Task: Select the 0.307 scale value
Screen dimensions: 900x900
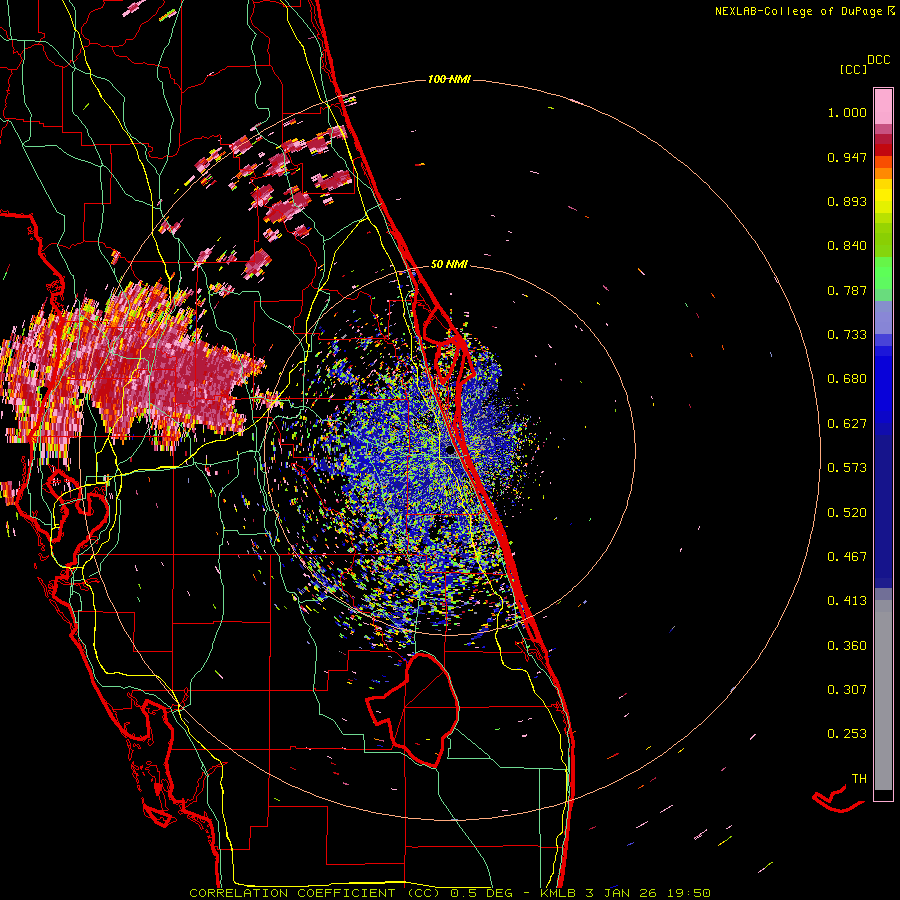Action: 847,690
